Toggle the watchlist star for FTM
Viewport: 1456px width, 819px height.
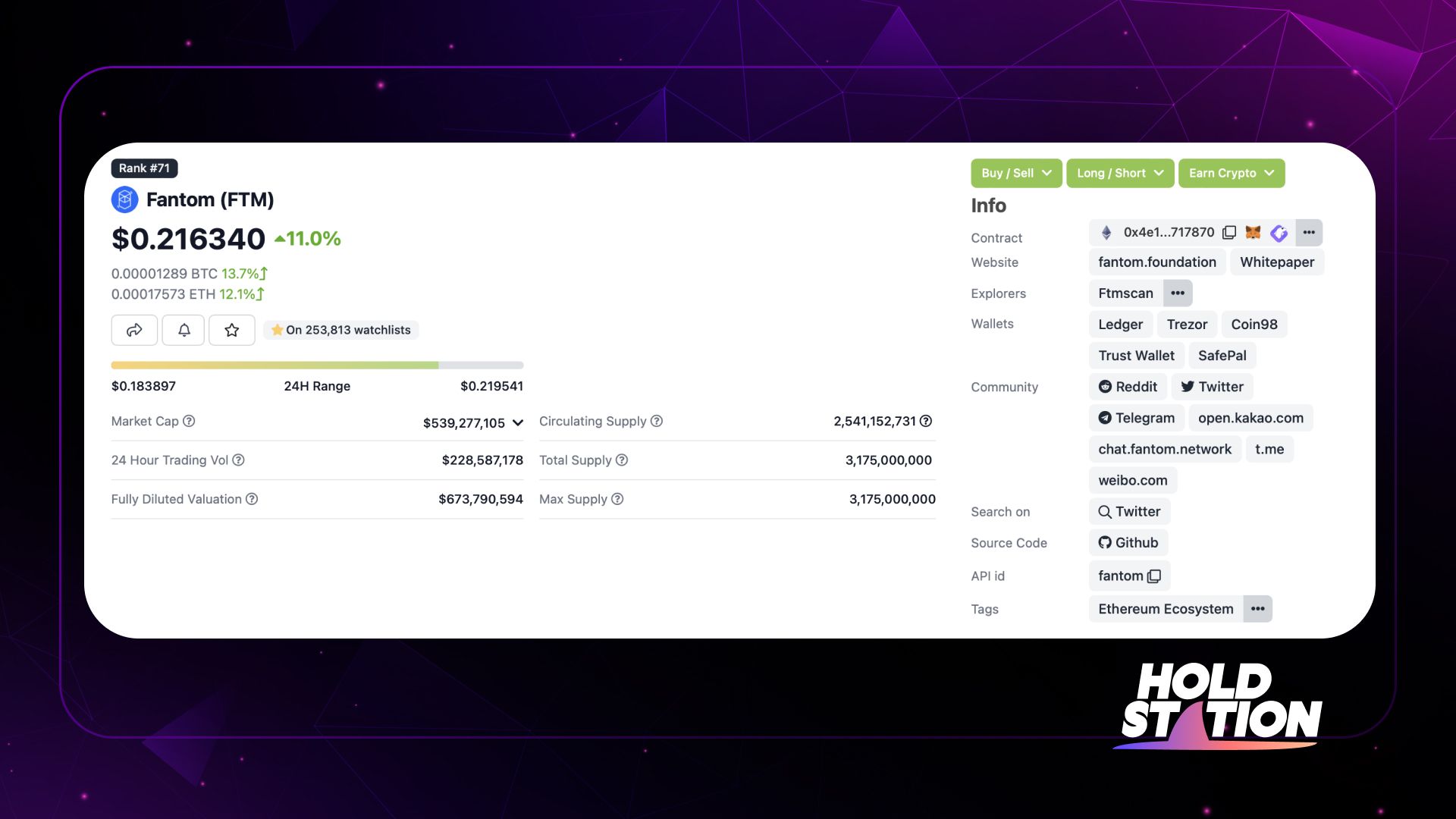click(231, 329)
